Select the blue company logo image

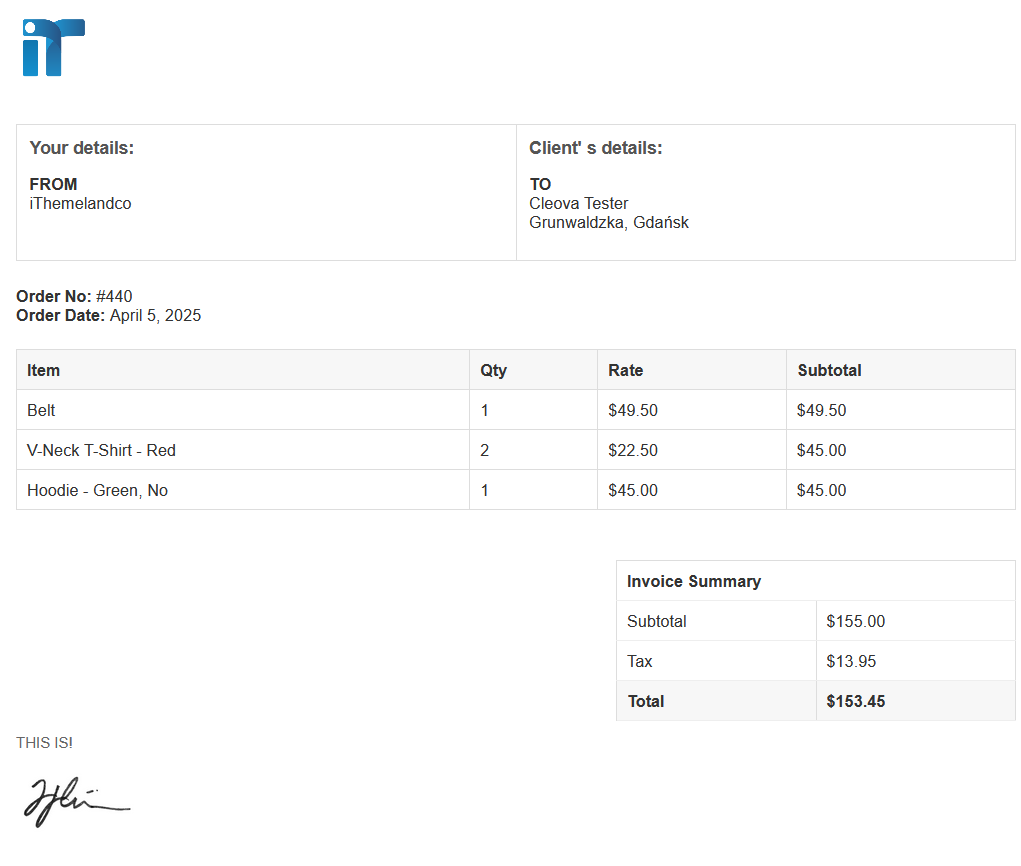pyautogui.click(x=54, y=45)
